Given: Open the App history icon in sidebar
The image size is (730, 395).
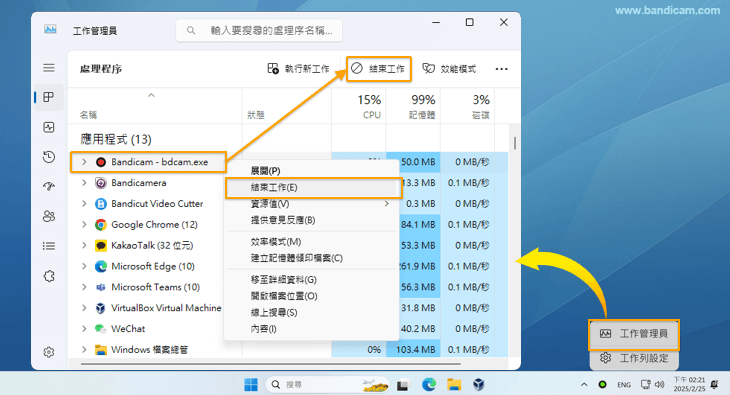Looking at the screenshot, I should (49, 157).
